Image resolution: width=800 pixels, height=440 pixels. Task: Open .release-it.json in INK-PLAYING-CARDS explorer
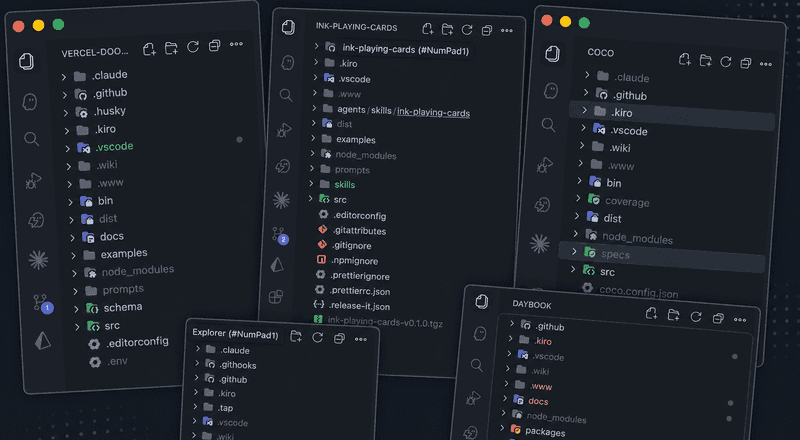pos(359,306)
